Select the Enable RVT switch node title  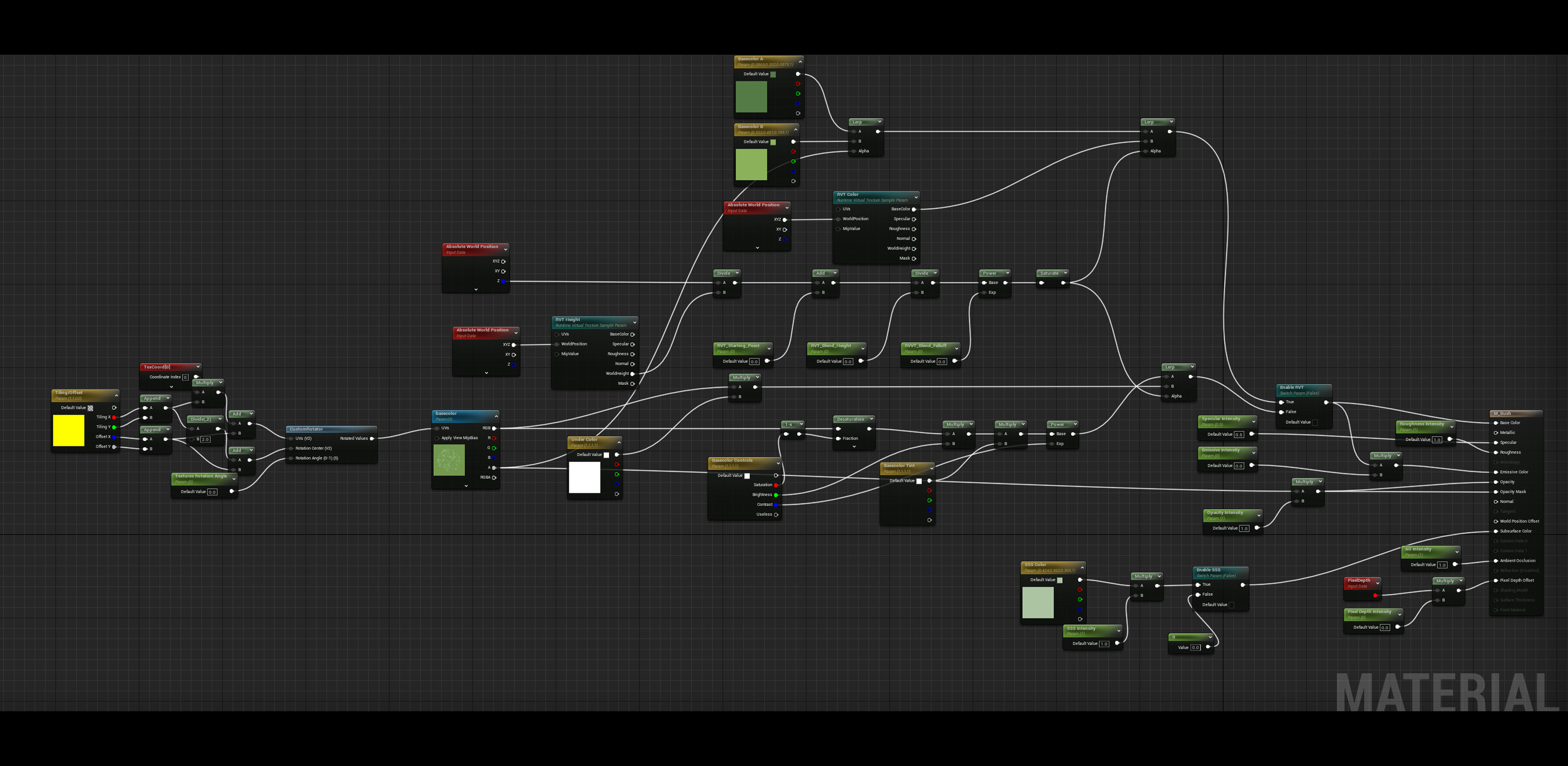coord(1292,387)
